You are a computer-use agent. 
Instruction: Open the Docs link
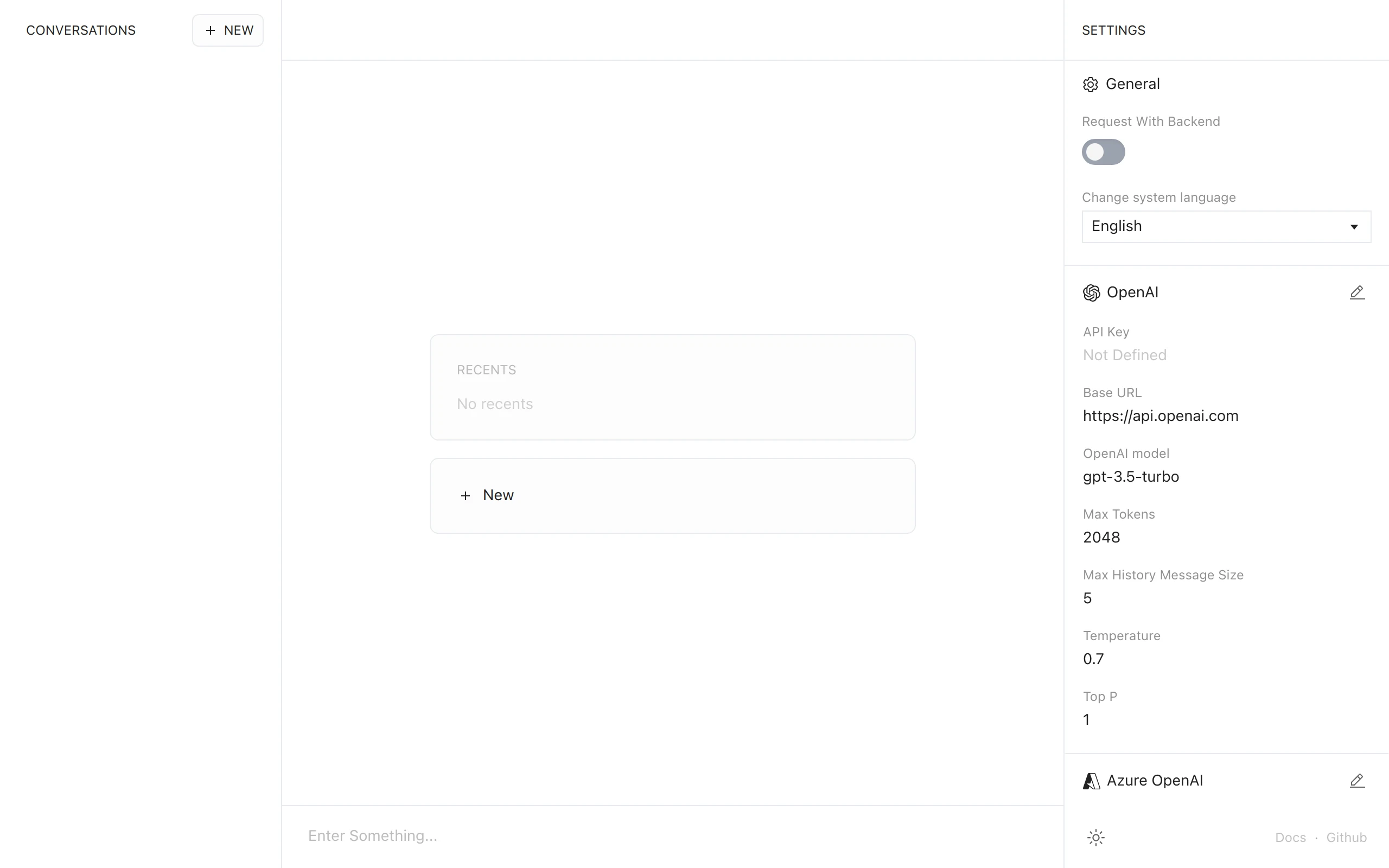tap(1290, 838)
